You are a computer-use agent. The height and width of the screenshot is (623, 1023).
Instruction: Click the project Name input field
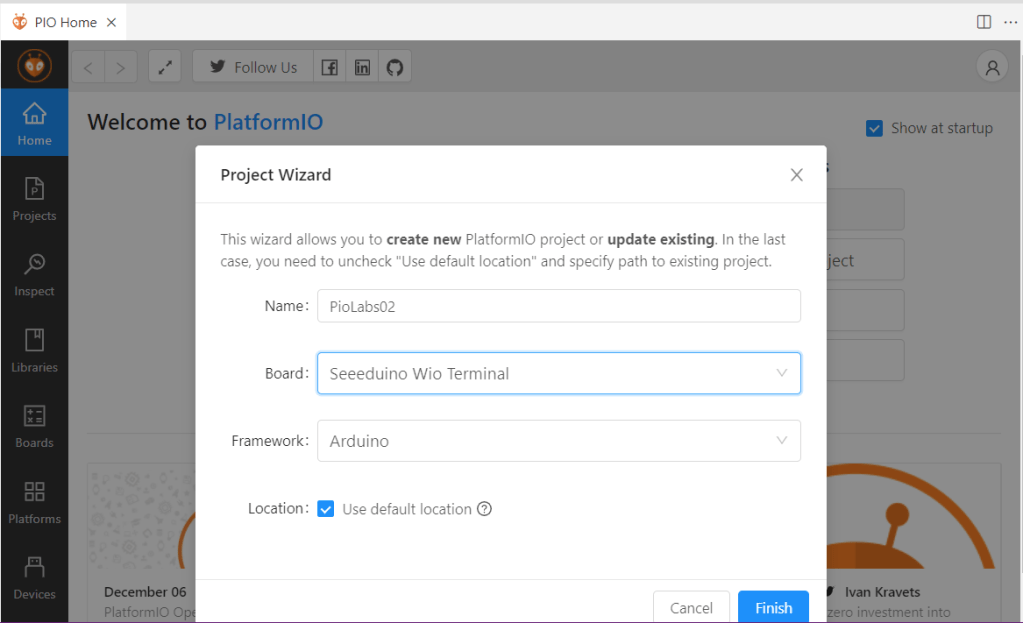point(558,307)
